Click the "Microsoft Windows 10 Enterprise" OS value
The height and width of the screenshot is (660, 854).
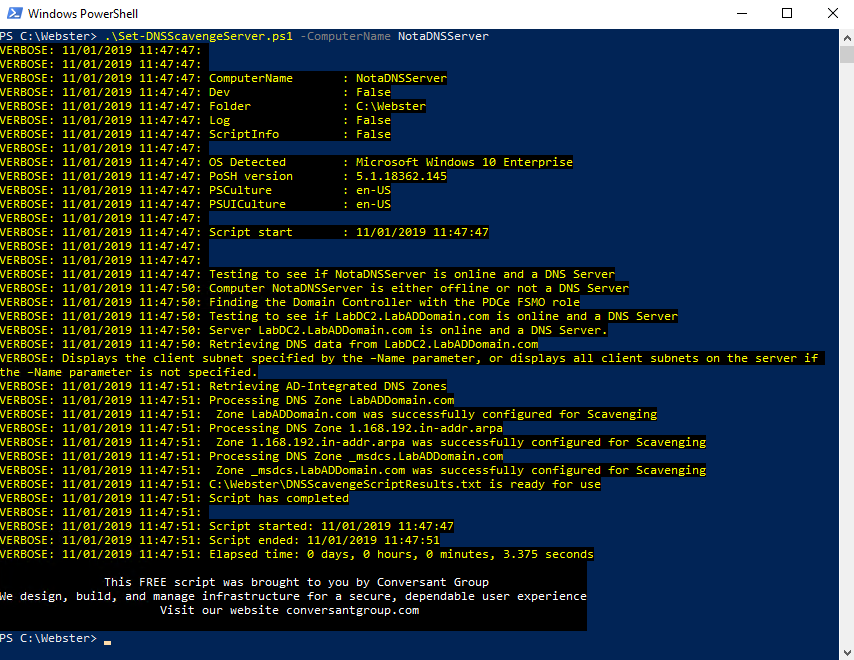(x=464, y=162)
